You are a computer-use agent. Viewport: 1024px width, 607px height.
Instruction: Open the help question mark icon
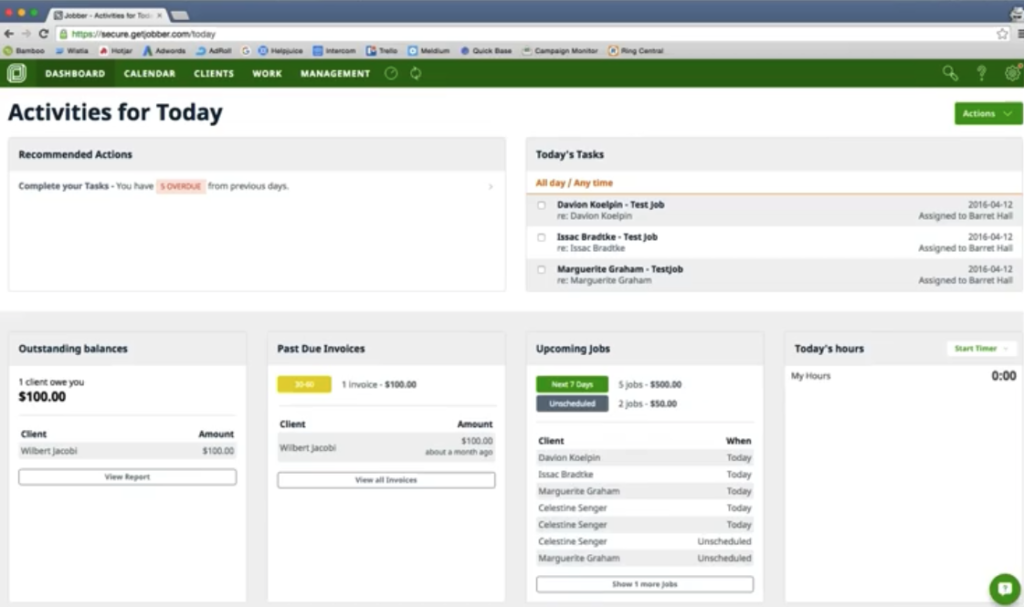982,73
